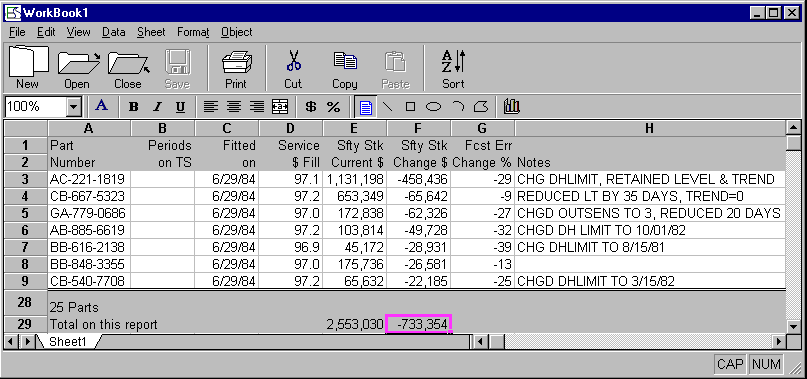Select column D header
Image resolution: width=807 pixels, height=379 pixels.
pyautogui.click(x=291, y=128)
